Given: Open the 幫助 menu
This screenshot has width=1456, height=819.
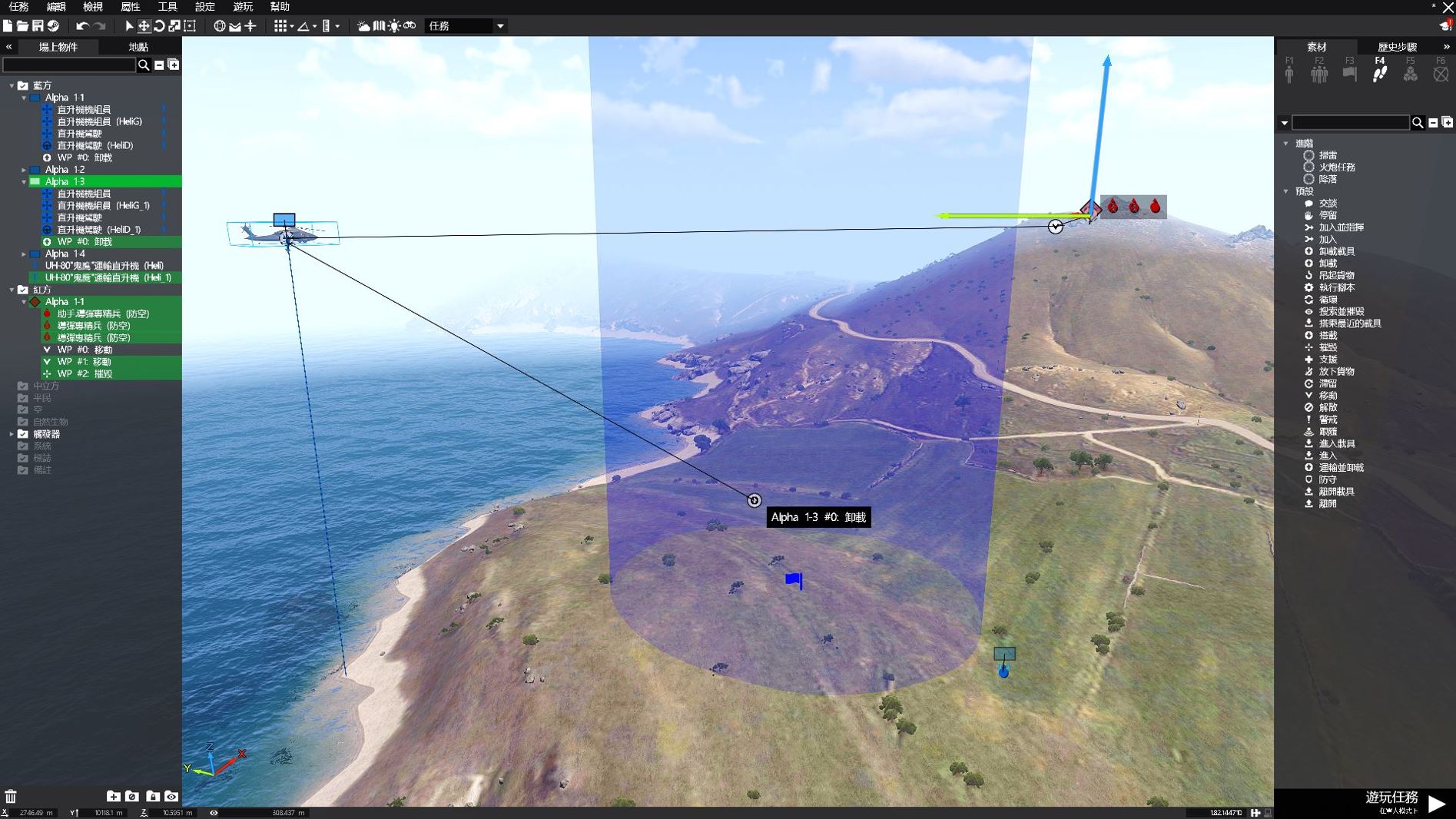Looking at the screenshot, I should tap(280, 6).
